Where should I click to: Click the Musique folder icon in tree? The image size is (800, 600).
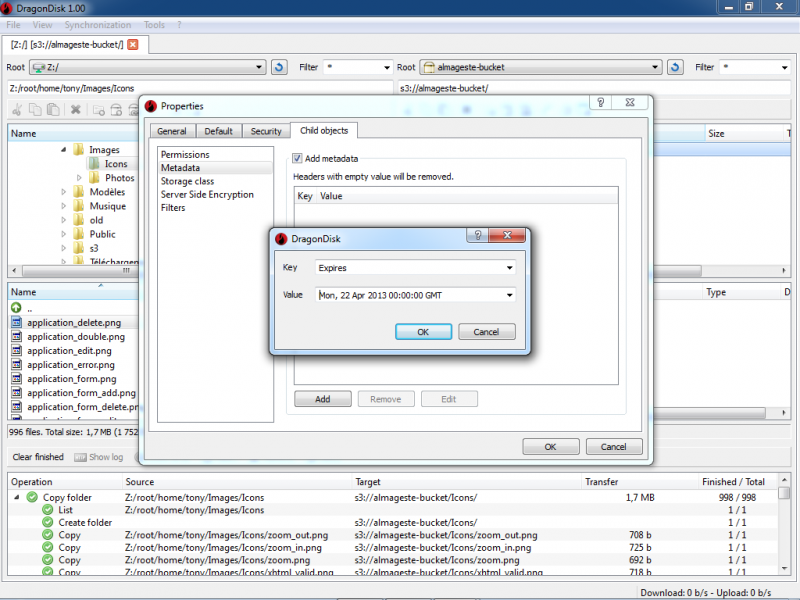79,206
